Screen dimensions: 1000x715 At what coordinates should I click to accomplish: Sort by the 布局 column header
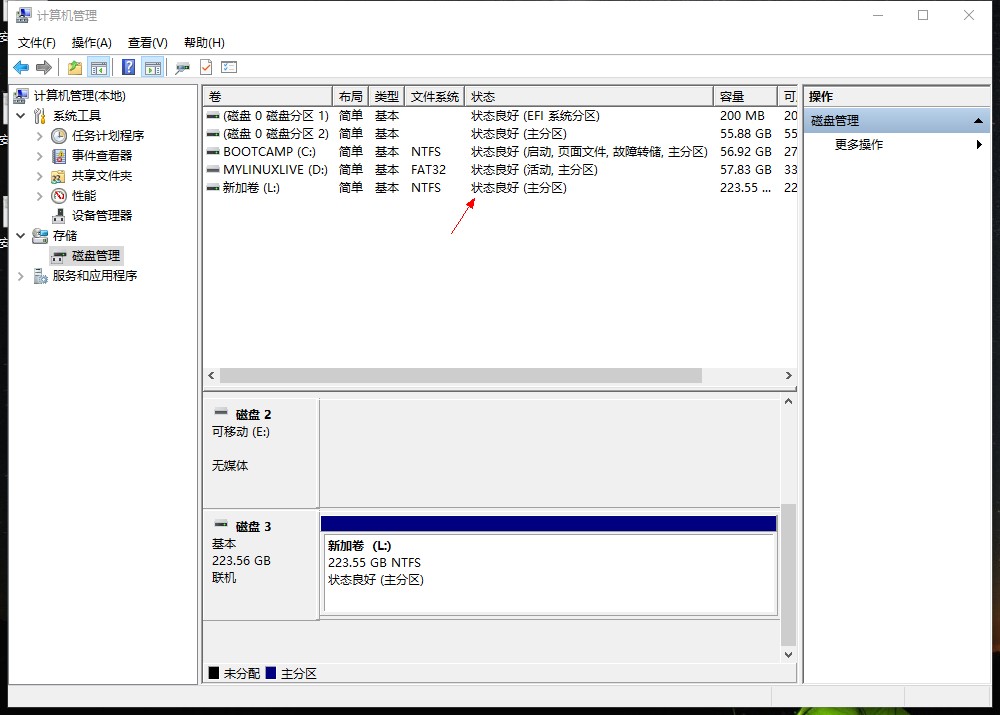[351, 96]
